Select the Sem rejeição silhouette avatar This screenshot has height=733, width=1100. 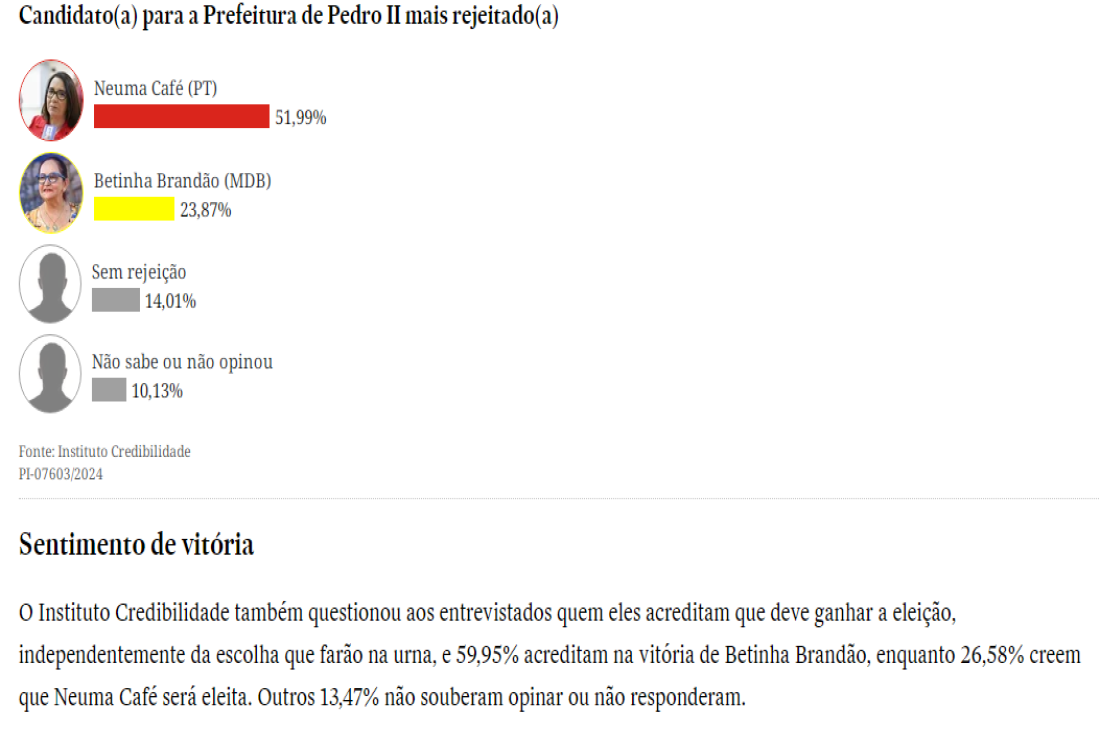(50, 284)
